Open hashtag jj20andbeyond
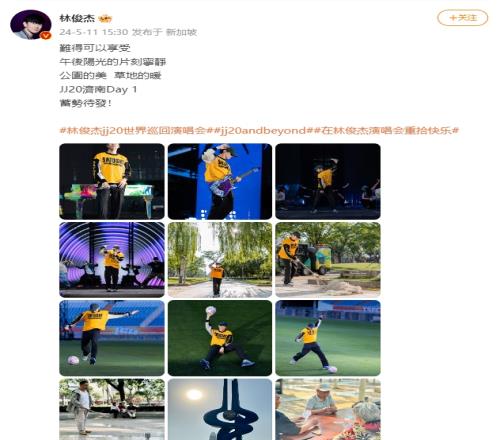Image resolution: width=500 pixels, height=440 pixels. pyautogui.click(x=263, y=130)
